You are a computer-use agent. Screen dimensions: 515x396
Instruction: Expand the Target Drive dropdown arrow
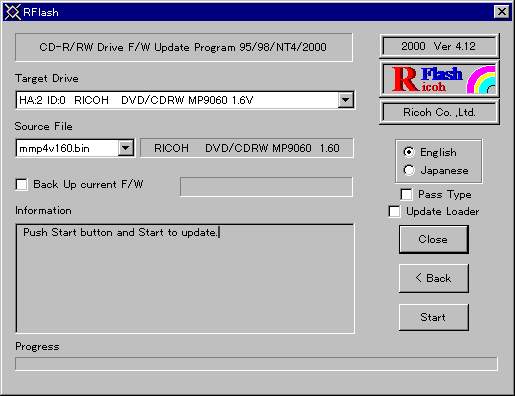coord(346,100)
